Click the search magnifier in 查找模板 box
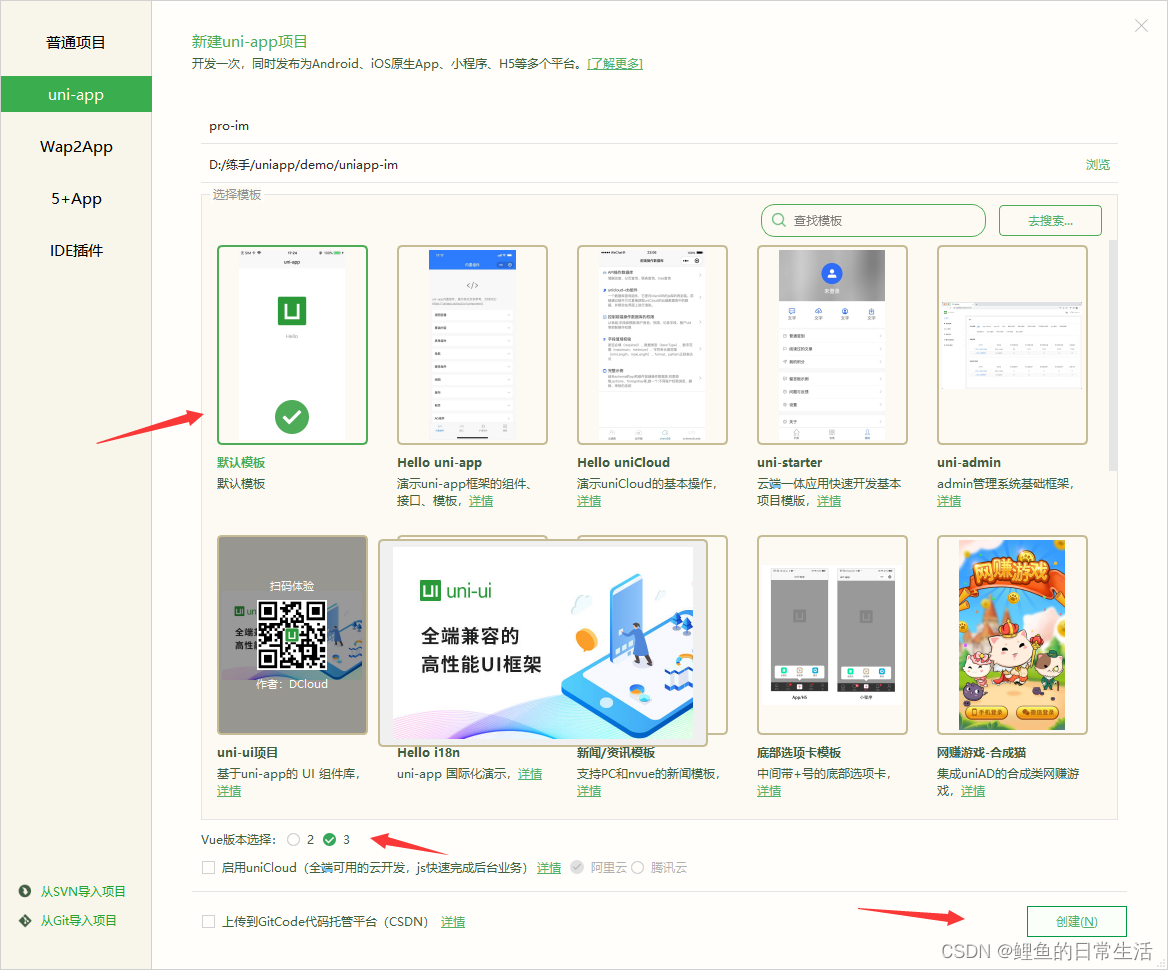 (x=778, y=220)
